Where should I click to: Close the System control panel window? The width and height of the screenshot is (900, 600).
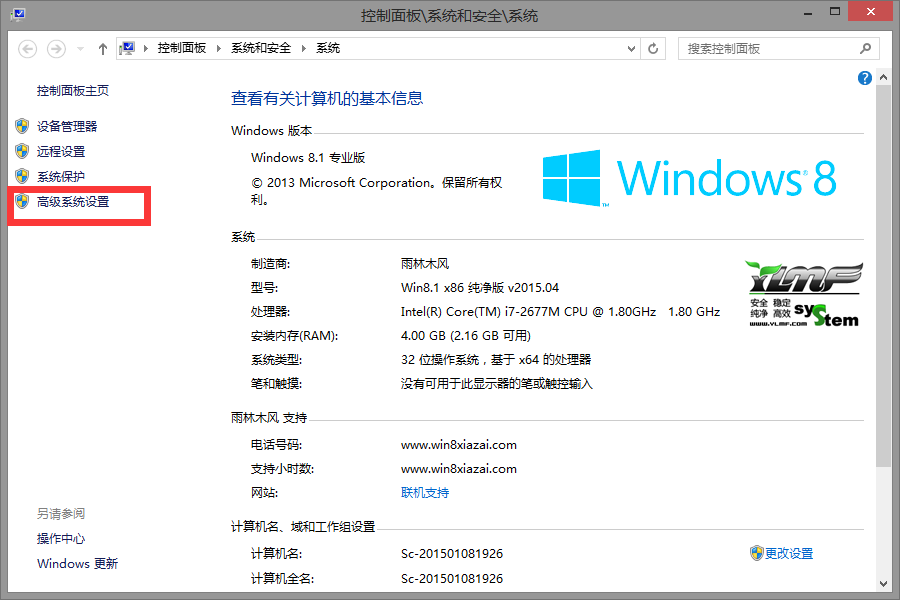coord(870,12)
